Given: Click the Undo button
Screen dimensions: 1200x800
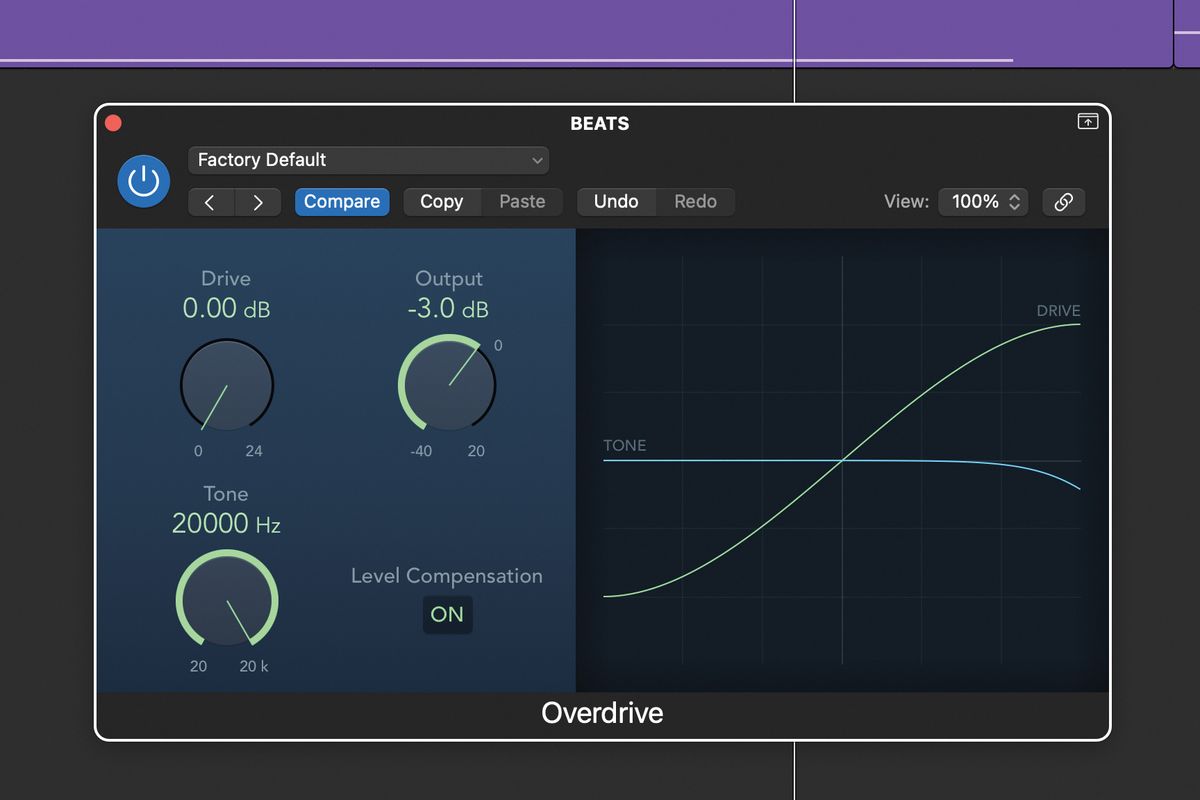Looking at the screenshot, I should click(x=616, y=201).
